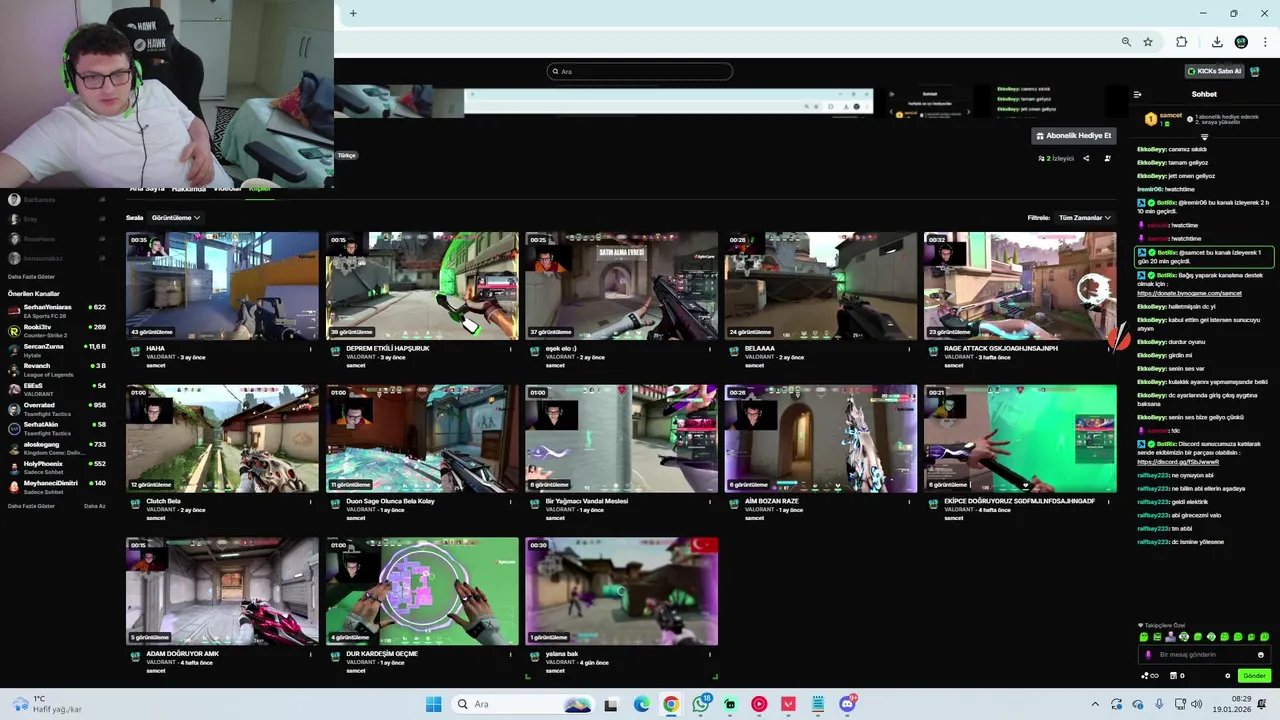Open Chrome from the taskbar
This screenshot has width=1280, height=720.
point(671,704)
